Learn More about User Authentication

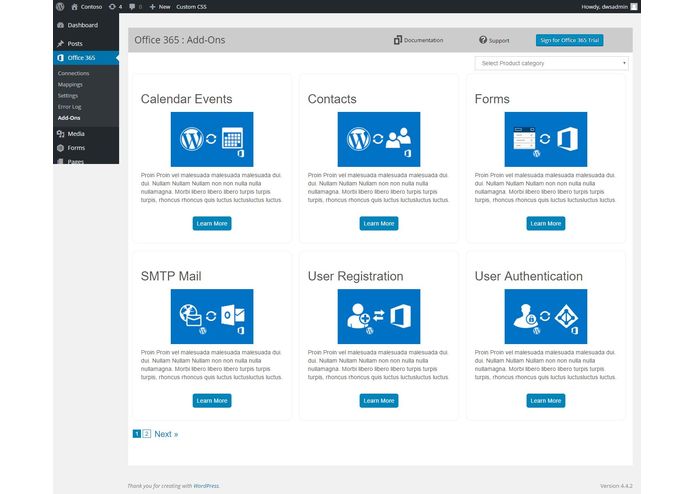(546, 401)
